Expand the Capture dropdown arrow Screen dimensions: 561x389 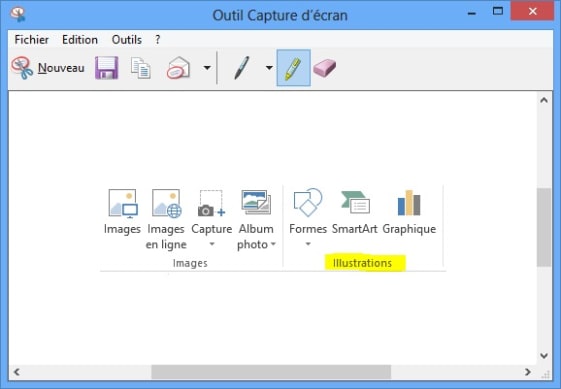pos(212,244)
